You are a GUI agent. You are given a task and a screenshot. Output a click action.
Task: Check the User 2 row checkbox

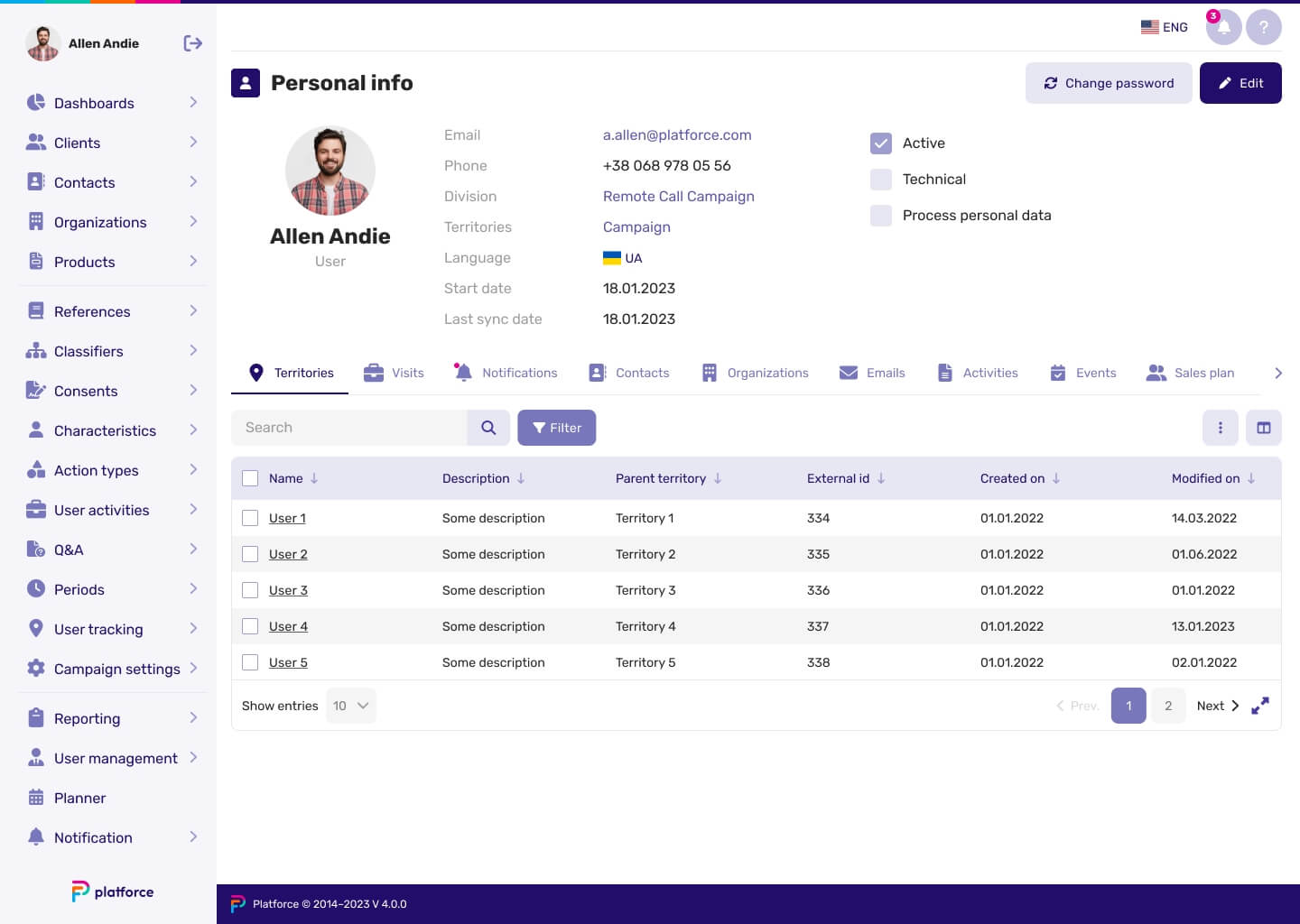(x=250, y=554)
